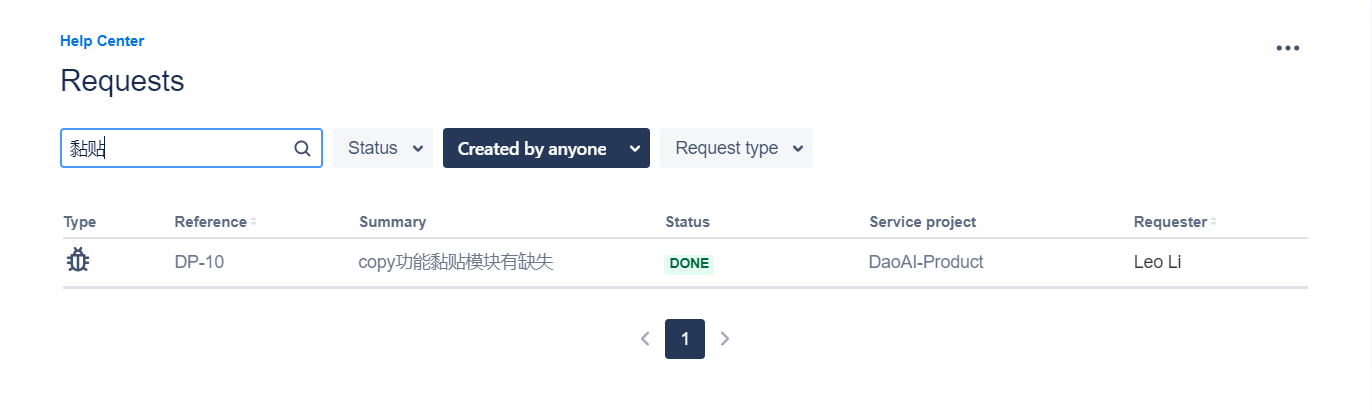The height and width of the screenshot is (410, 1372).
Task: Go to the previous page arrow
Action: pos(645,339)
